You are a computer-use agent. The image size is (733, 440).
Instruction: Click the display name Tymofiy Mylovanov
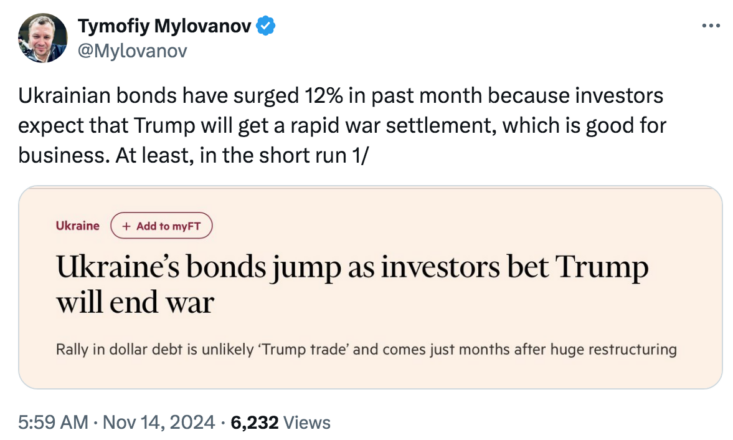(165, 26)
